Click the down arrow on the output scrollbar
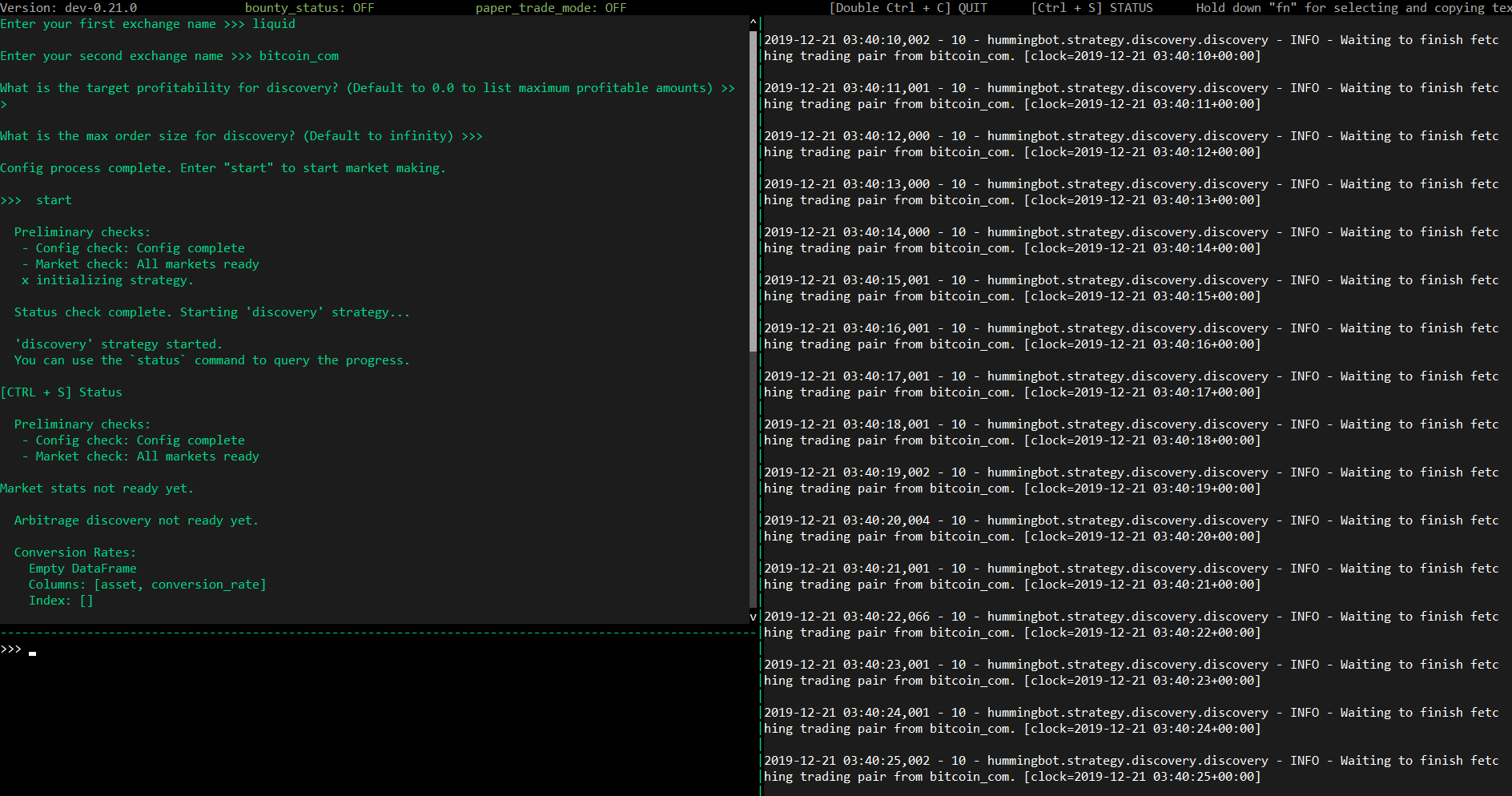The image size is (1512, 796). (x=752, y=617)
